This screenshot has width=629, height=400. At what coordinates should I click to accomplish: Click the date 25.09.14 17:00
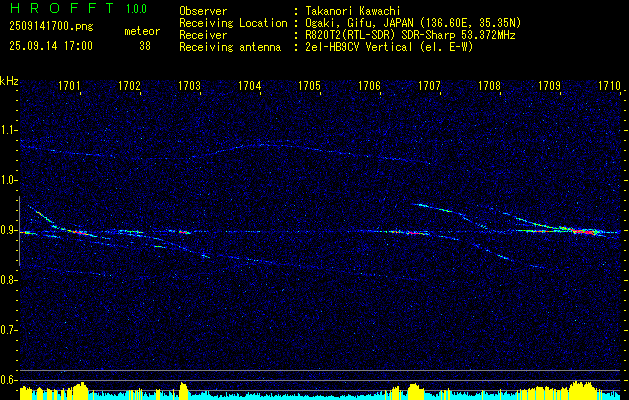(51, 46)
